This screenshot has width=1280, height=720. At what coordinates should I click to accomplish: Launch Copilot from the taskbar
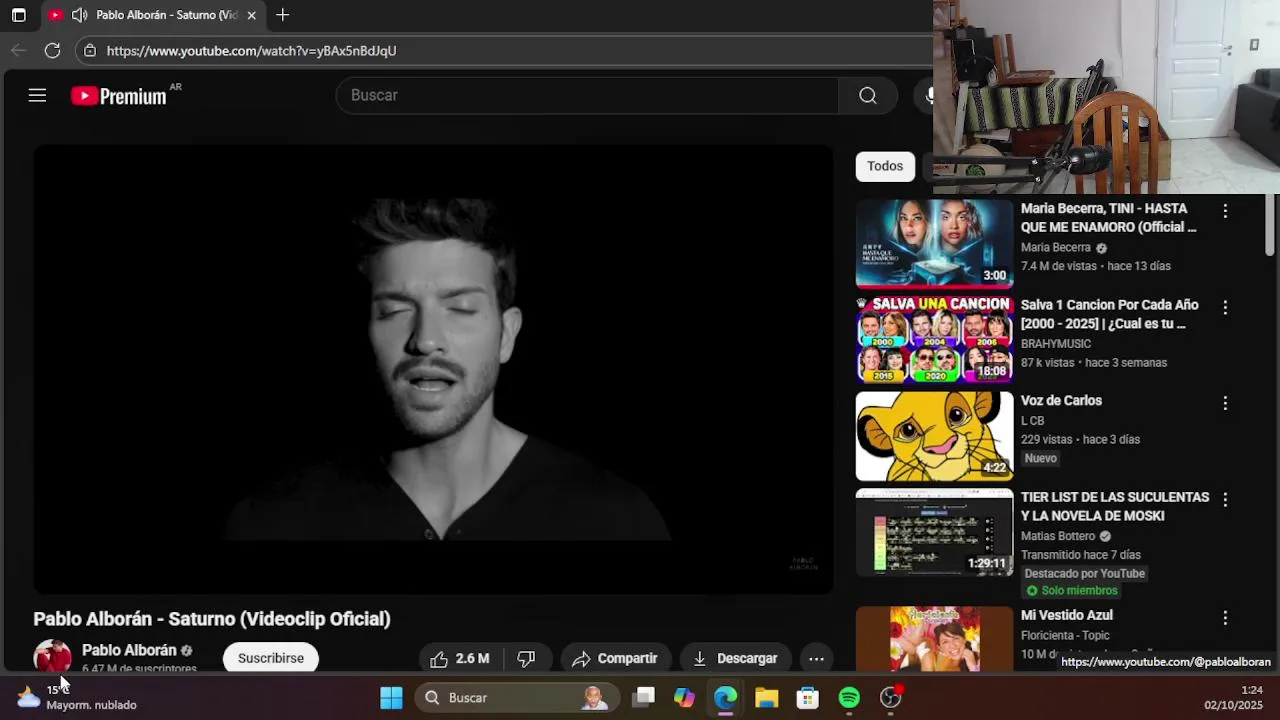(x=684, y=697)
